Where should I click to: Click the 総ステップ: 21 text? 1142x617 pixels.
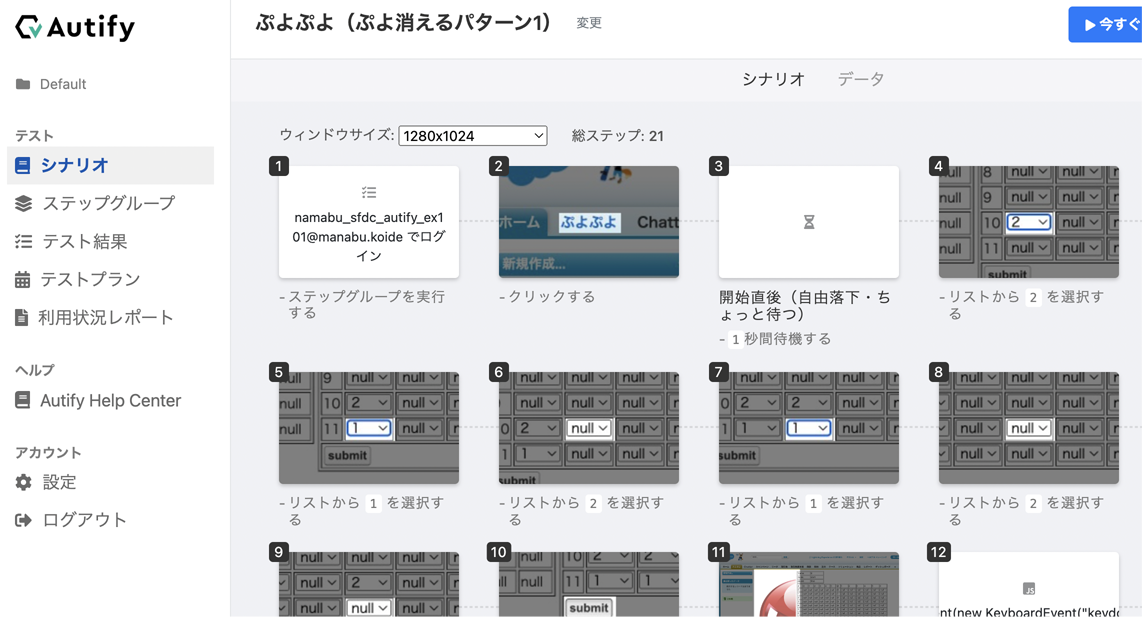tap(618, 135)
